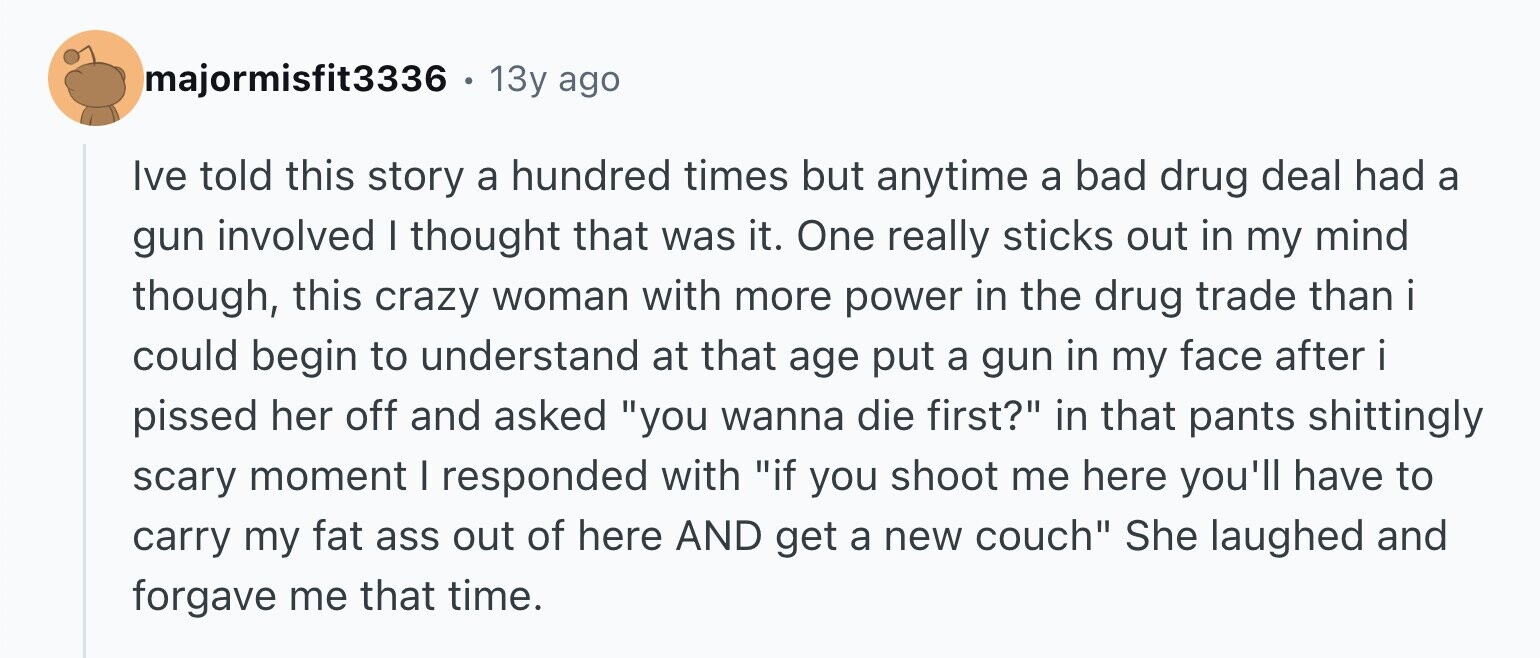Screen dimensions: 1540x658
Task: Open majormisfit3336's avatar icon
Action: (97, 78)
